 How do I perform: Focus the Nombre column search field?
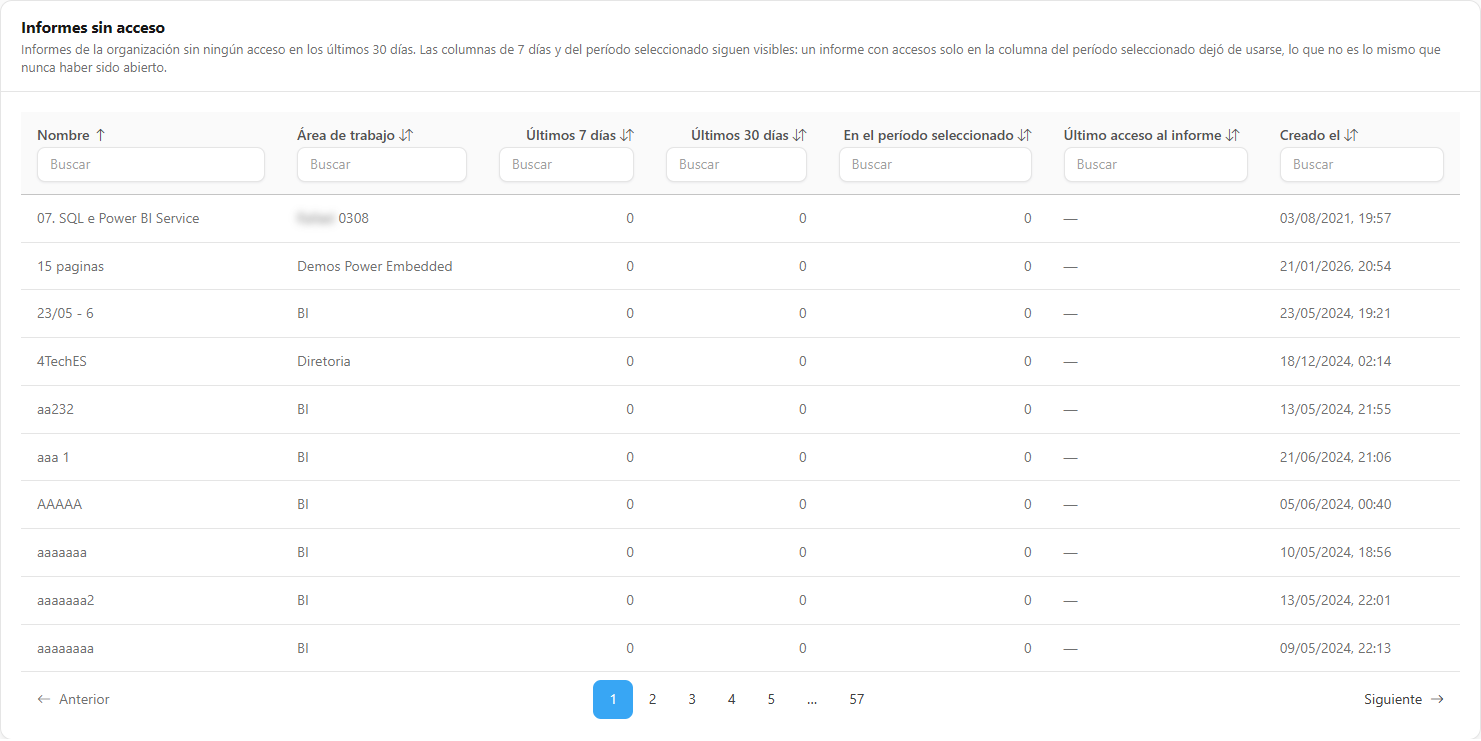pos(151,165)
